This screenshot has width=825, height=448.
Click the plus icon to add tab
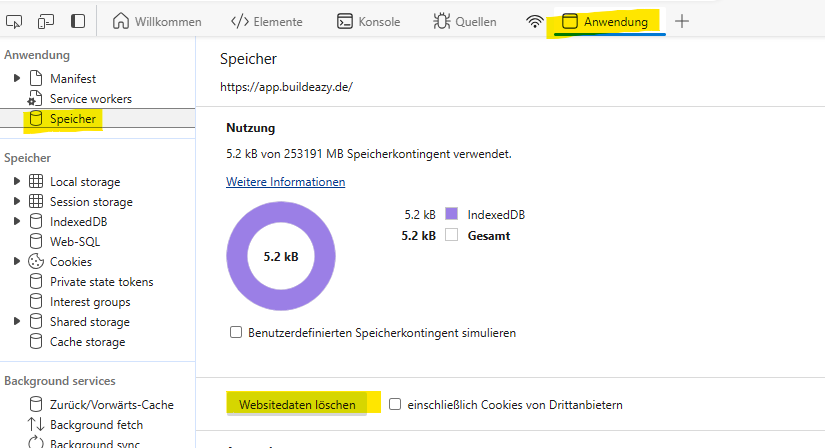click(x=682, y=21)
